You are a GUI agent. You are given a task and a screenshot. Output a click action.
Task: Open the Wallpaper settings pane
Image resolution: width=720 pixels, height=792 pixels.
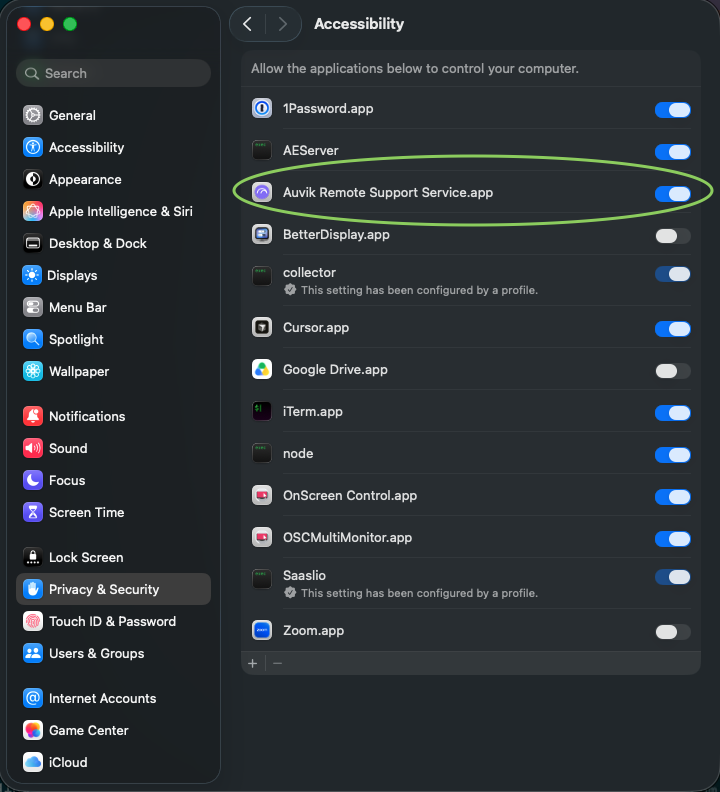coord(113,371)
